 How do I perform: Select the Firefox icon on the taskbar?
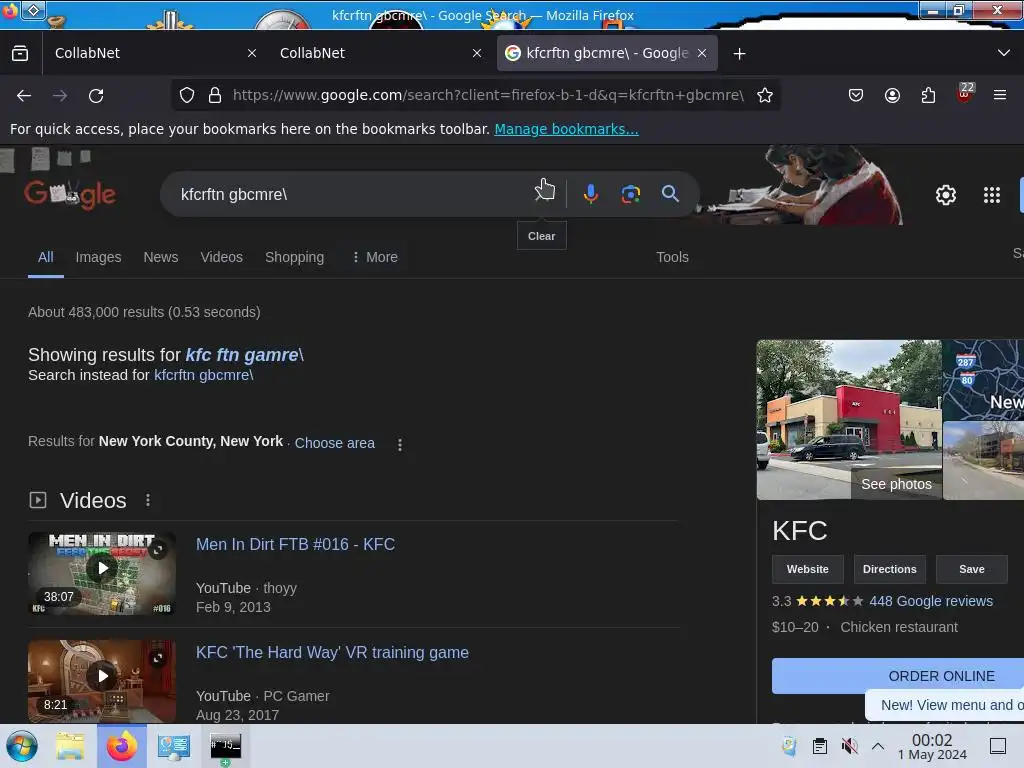click(122, 746)
